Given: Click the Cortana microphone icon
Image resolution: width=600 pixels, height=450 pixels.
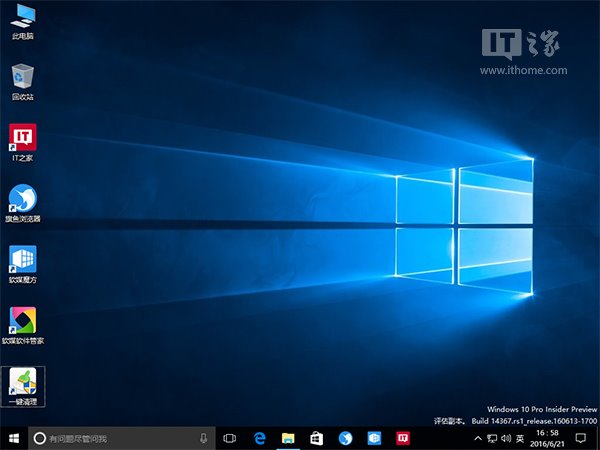Looking at the screenshot, I should click(x=203, y=438).
